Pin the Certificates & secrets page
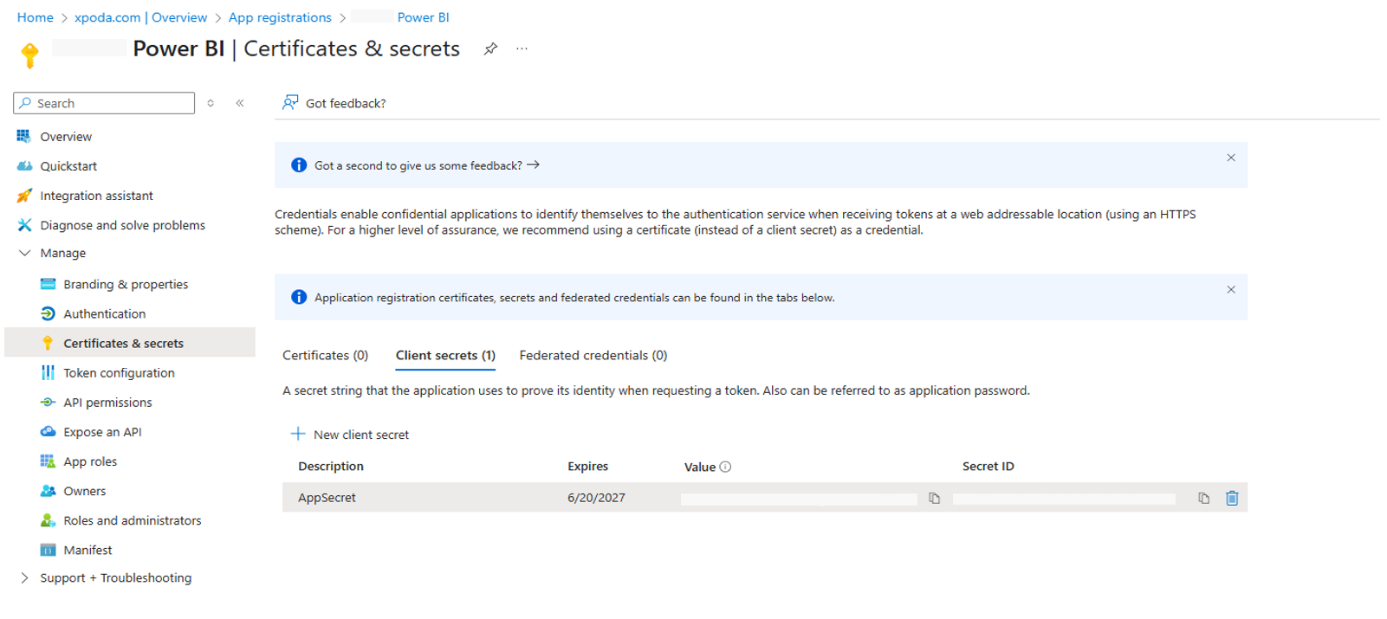1387x619 pixels. [490, 49]
